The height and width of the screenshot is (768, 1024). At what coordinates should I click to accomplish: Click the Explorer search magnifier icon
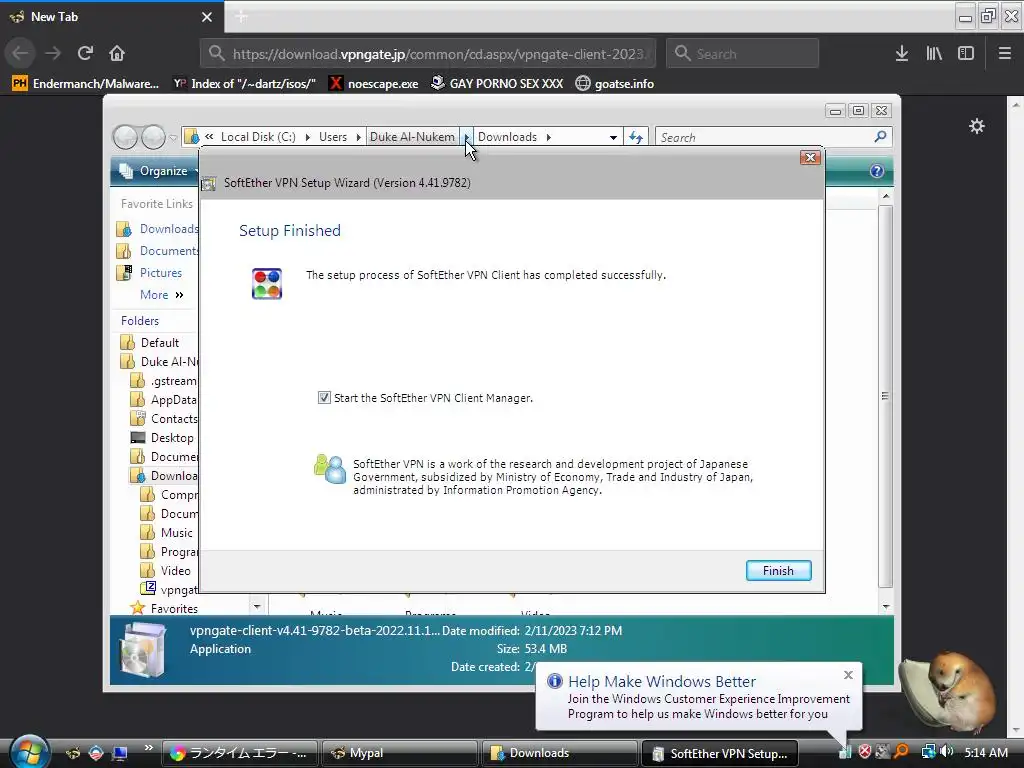(x=880, y=136)
